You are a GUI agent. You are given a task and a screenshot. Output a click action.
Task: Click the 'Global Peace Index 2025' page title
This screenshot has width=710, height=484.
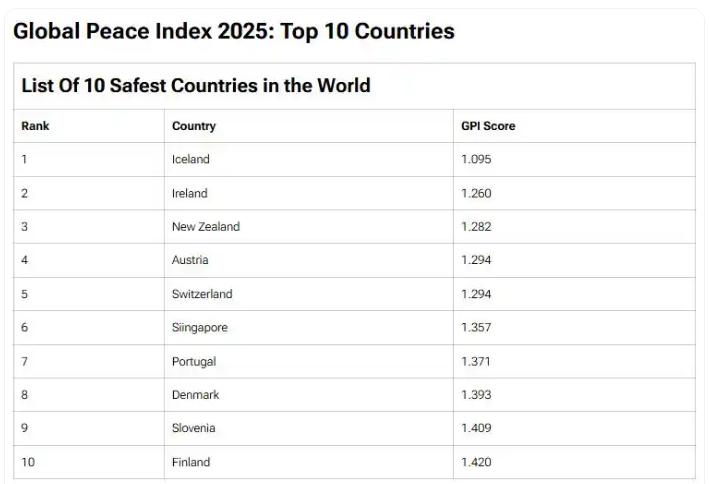tap(233, 31)
